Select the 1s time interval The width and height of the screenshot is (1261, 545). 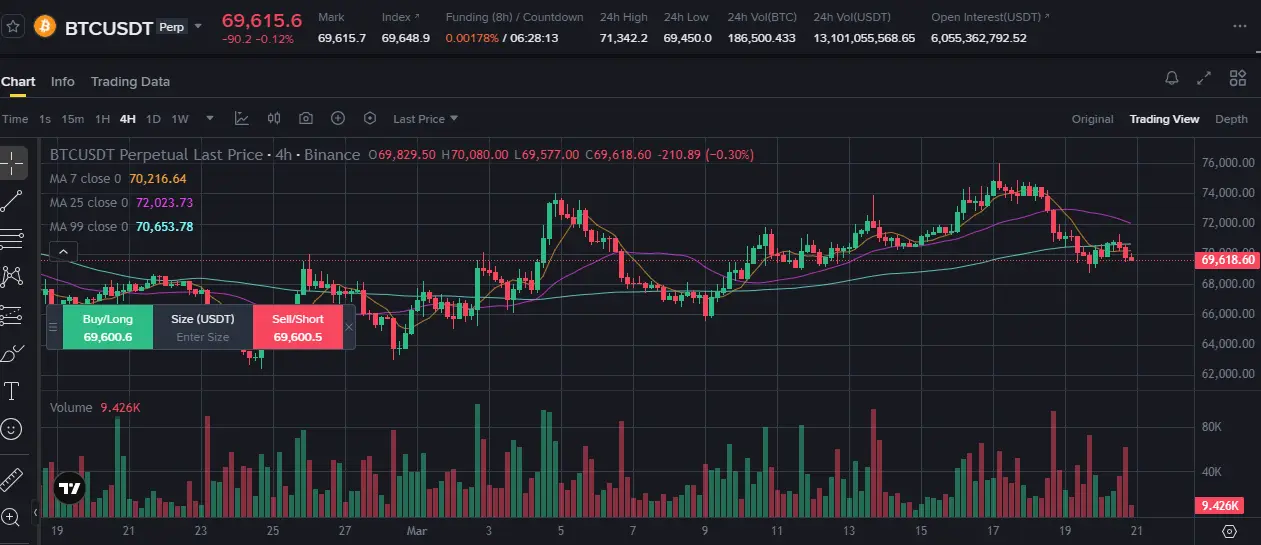tap(45, 119)
